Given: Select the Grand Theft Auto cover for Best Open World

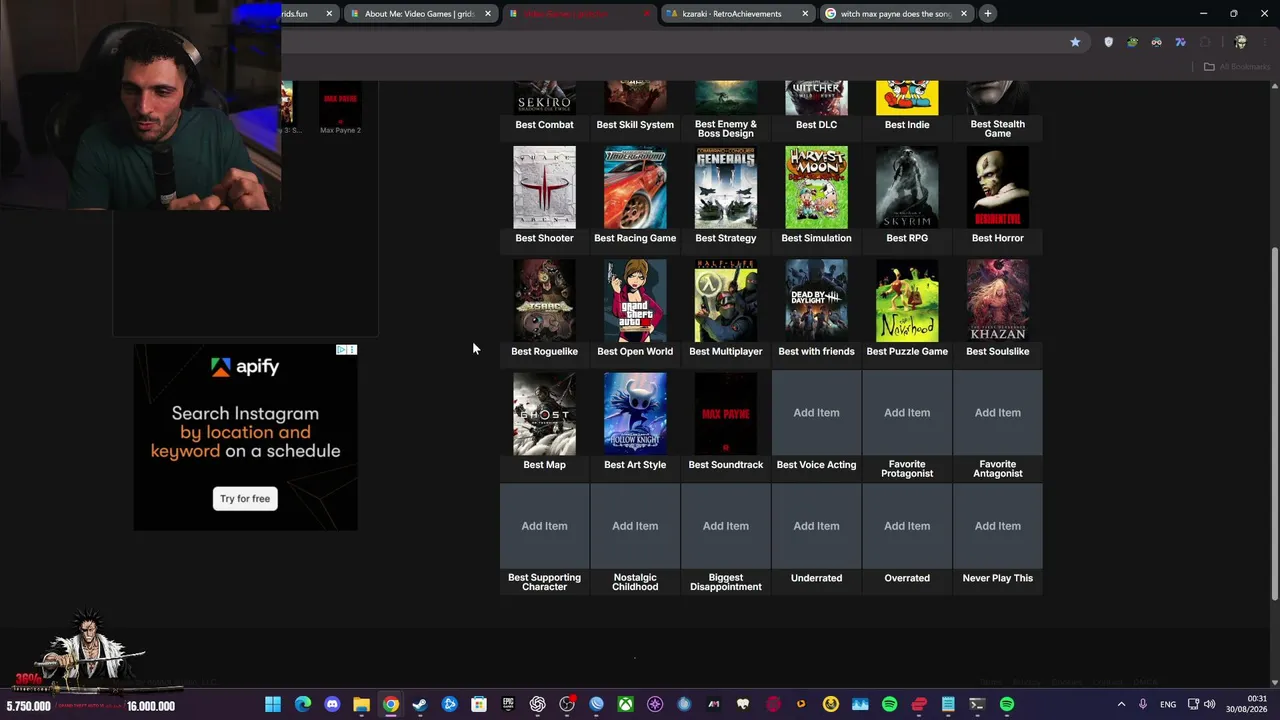Looking at the screenshot, I should tap(635, 301).
